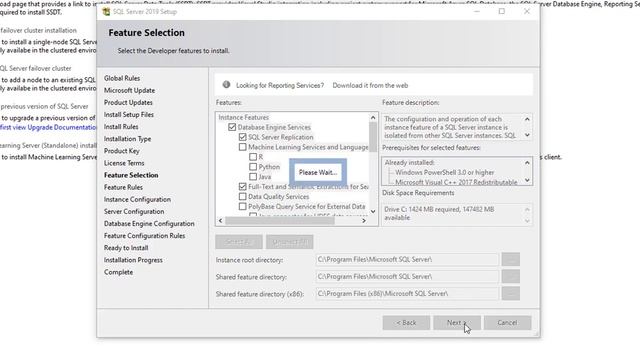Click prerequisites list scroll-up arrow
This screenshot has width=640, height=360.
527,162
